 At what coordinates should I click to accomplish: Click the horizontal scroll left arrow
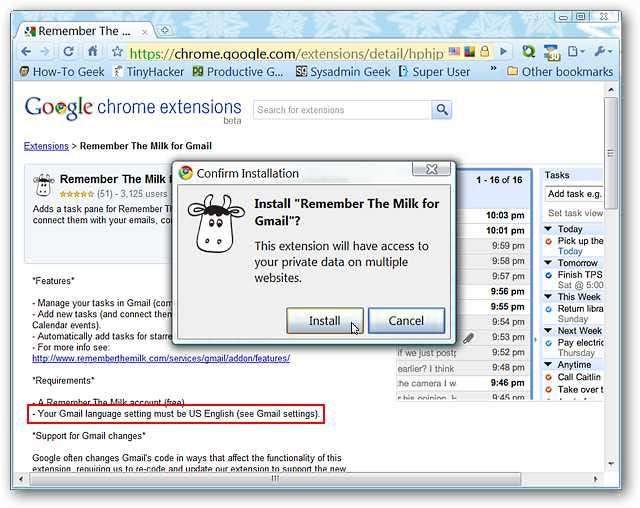click(x=20, y=479)
